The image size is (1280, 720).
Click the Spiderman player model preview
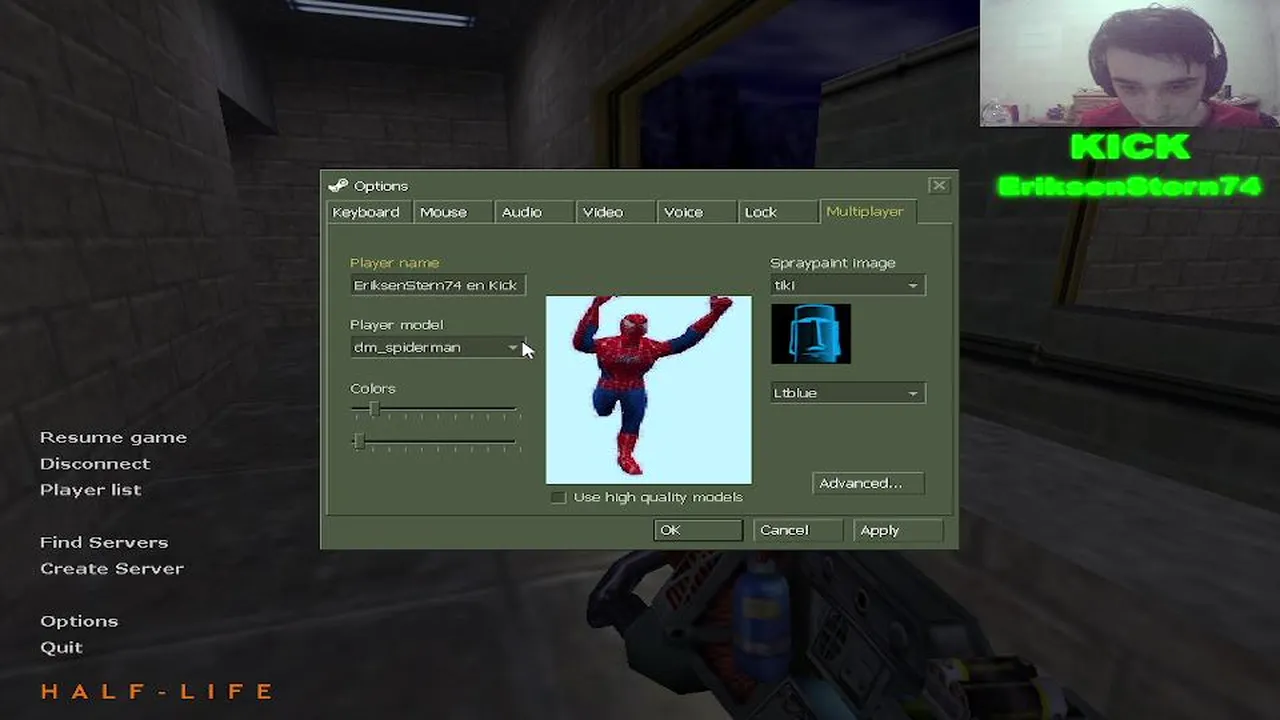[649, 390]
